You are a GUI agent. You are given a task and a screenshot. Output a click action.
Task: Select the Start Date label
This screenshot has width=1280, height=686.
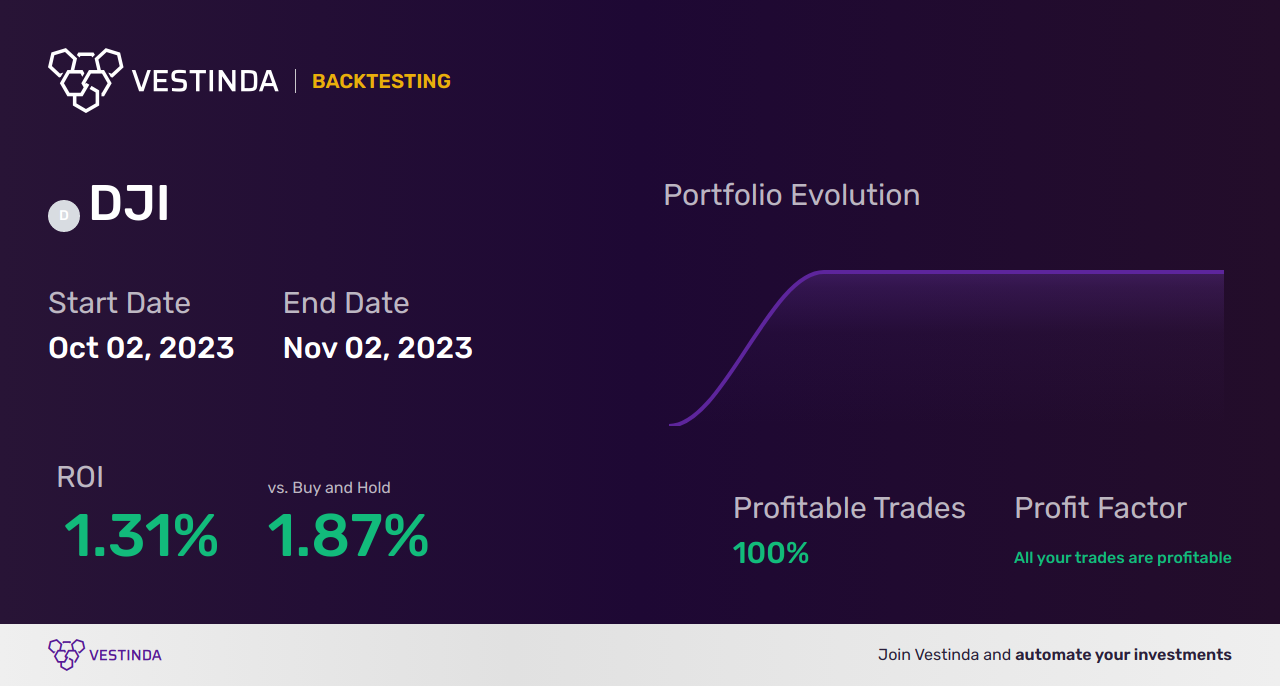(x=119, y=303)
